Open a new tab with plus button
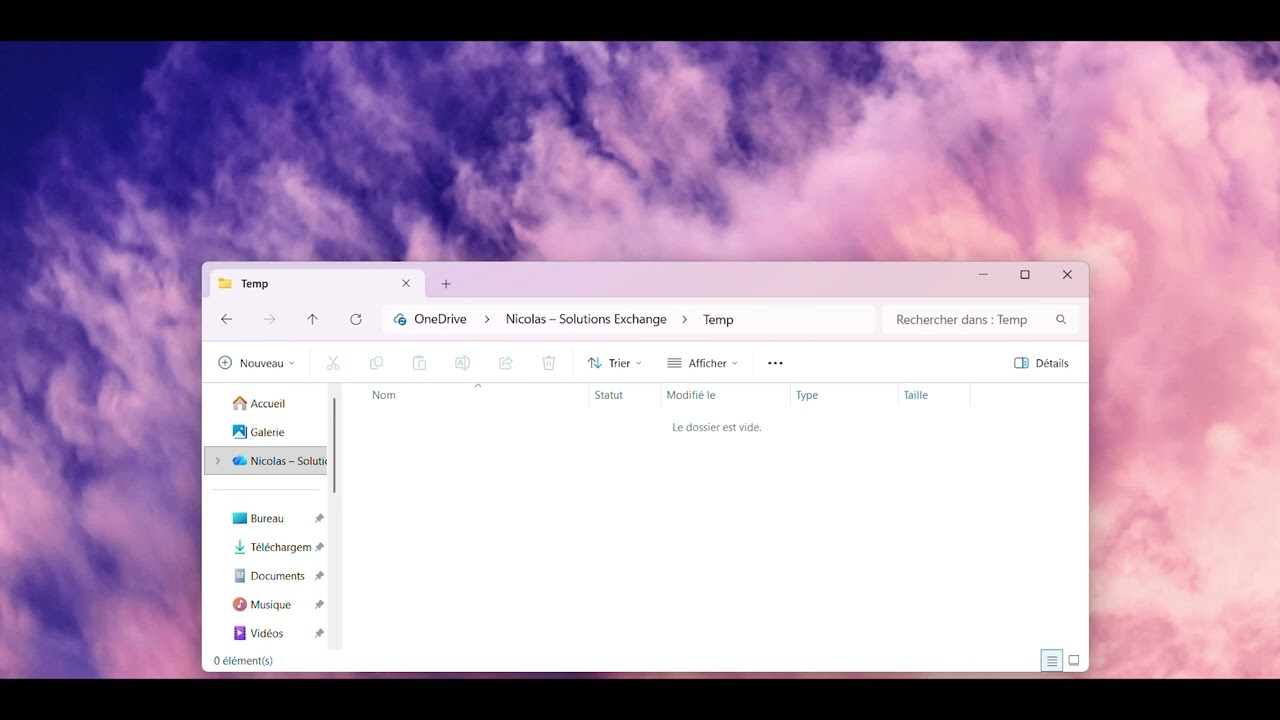This screenshot has height=720, width=1280. click(446, 284)
